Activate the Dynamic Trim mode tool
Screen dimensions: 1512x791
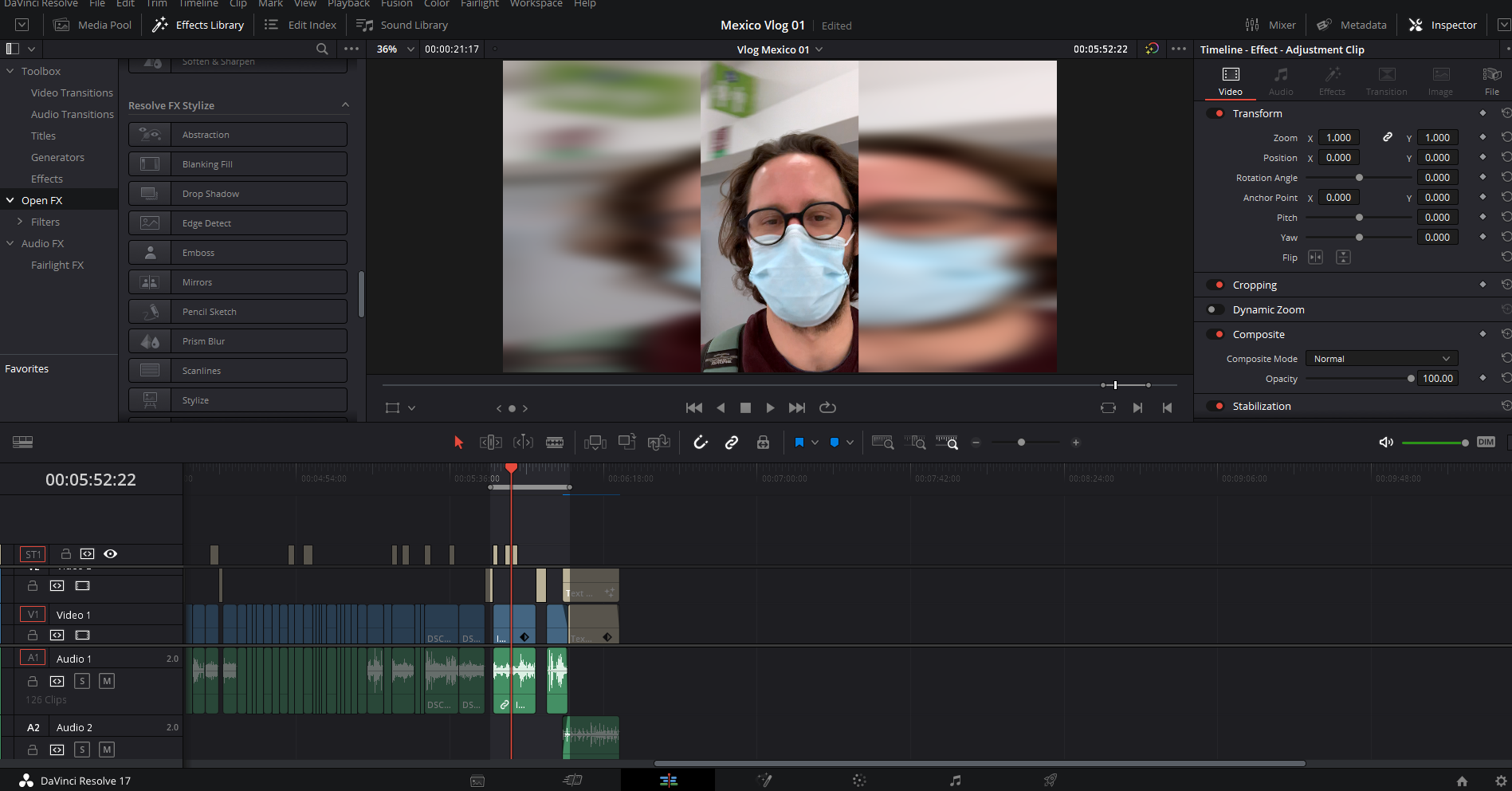pos(523,443)
